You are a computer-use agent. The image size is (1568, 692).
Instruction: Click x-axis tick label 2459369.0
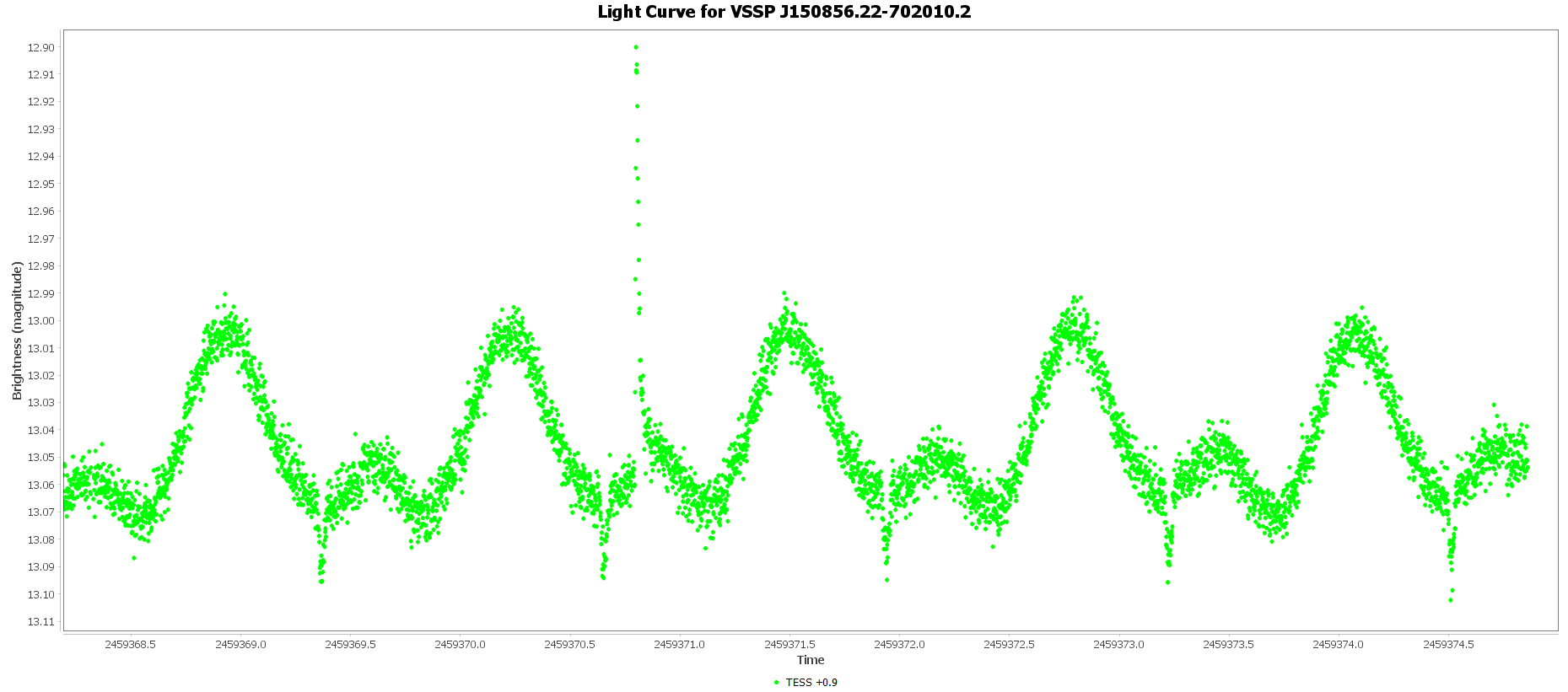point(240,644)
